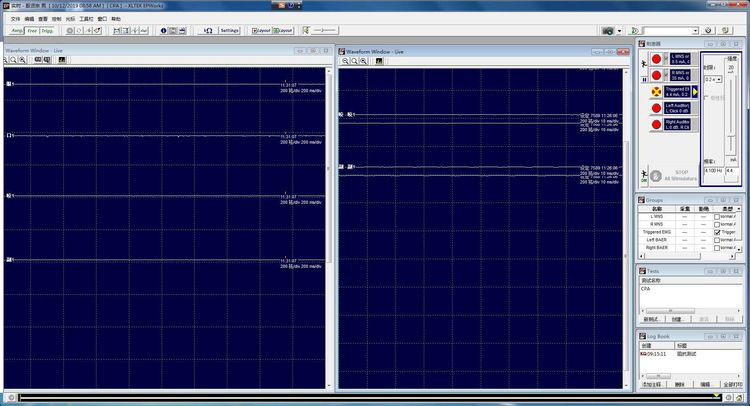Click the 新测试 button in Tests panel

[651, 319]
